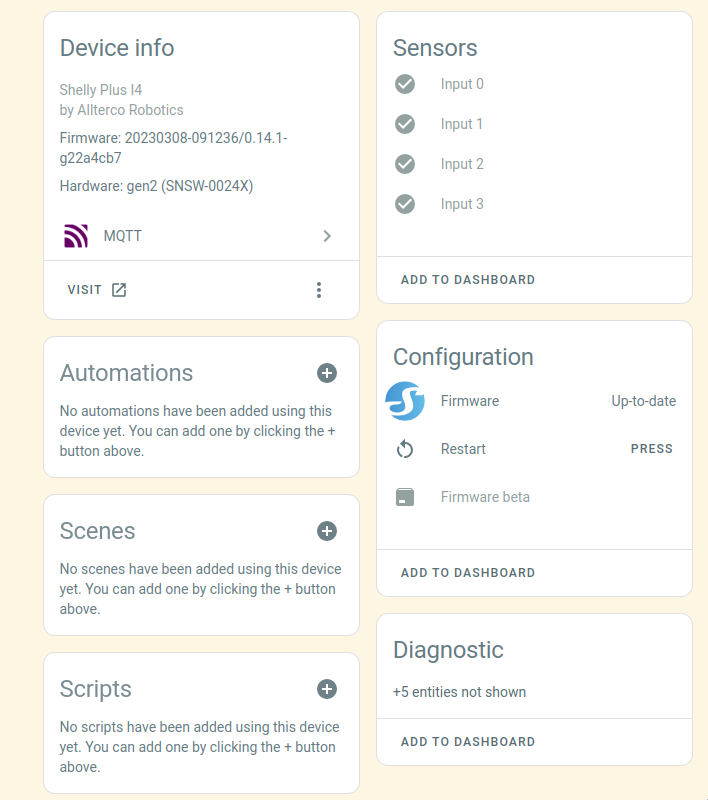The image size is (708, 800).
Task: Click the Up-to-date firmware status
Action: [x=642, y=400]
